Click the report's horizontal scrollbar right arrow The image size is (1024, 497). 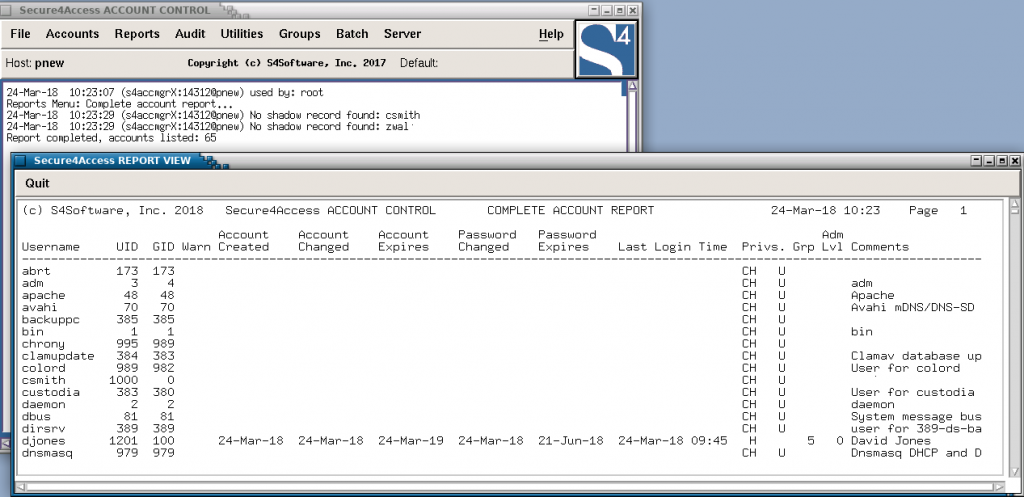[999, 487]
